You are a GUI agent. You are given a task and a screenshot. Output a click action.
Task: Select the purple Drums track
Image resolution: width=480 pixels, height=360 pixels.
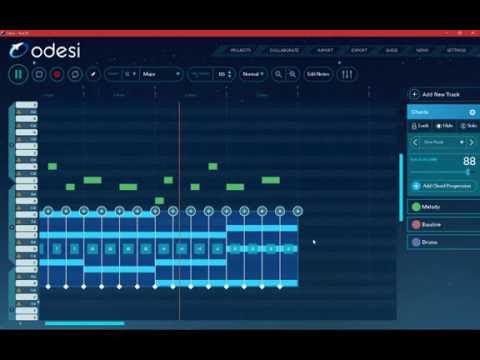pos(443,242)
